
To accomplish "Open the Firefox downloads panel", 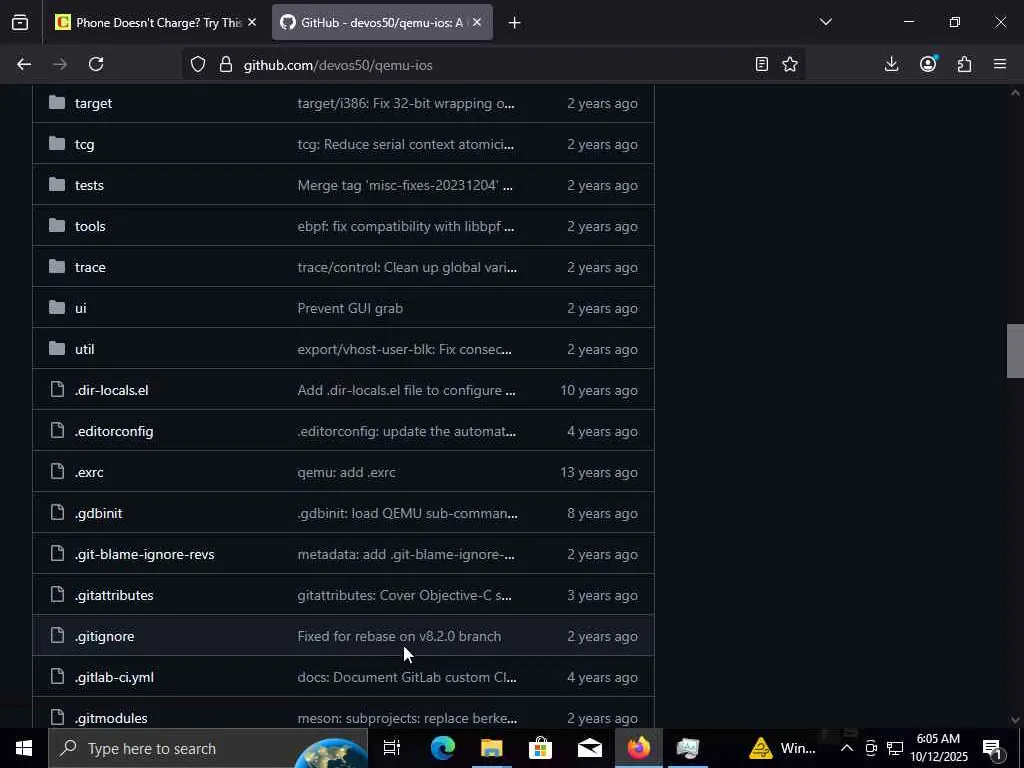I will click(x=891, y=64).
